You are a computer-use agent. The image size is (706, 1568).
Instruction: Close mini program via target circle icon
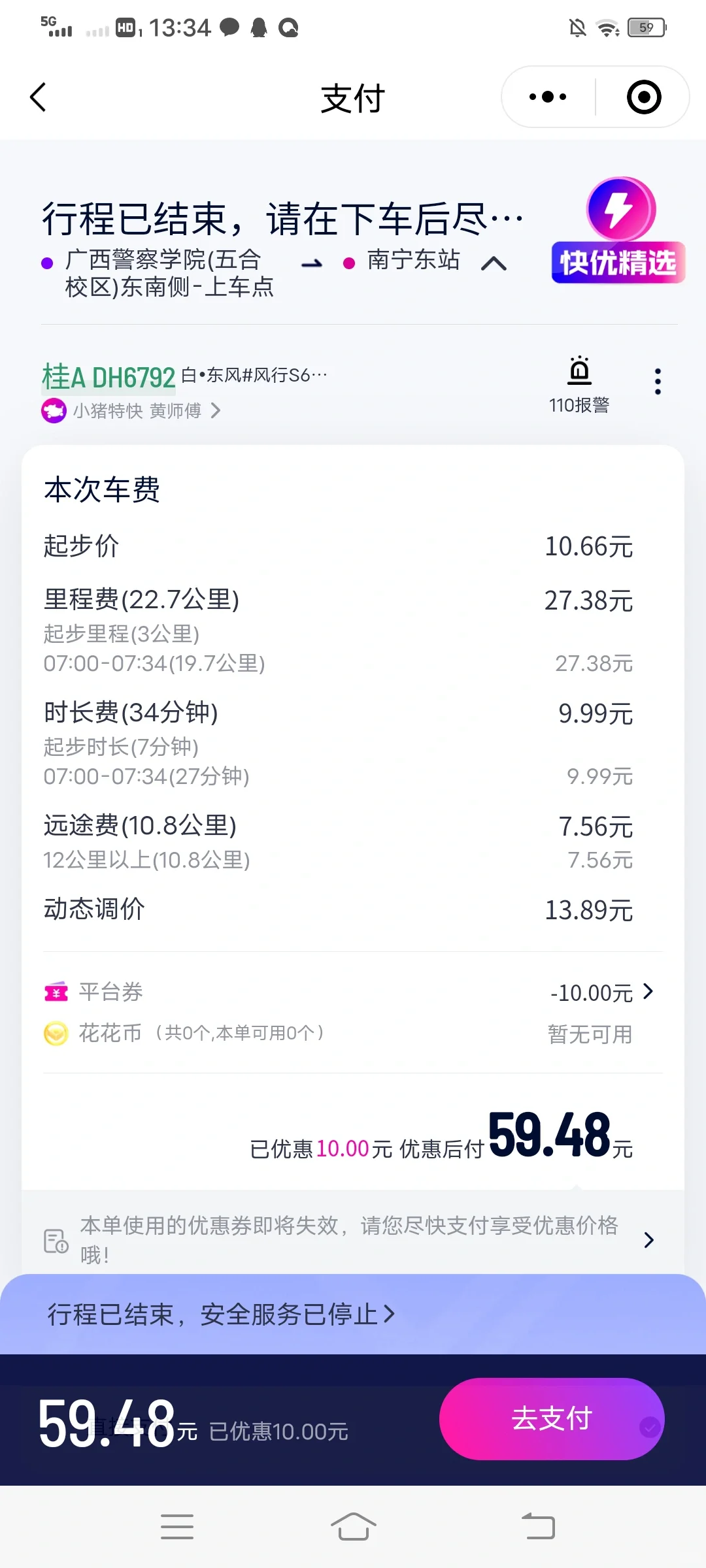pyautogui.click(x=644, y=97)
